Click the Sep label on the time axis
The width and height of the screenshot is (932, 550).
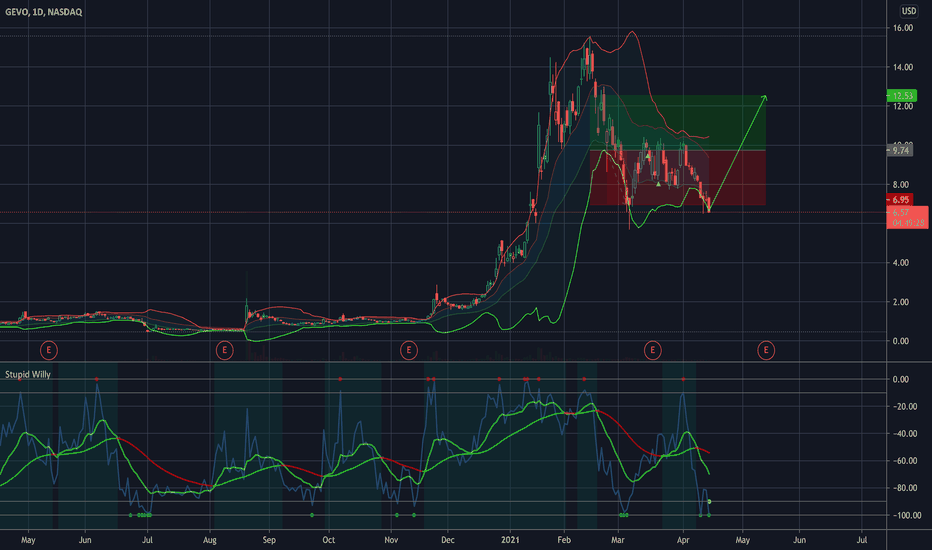click(269, 540)
